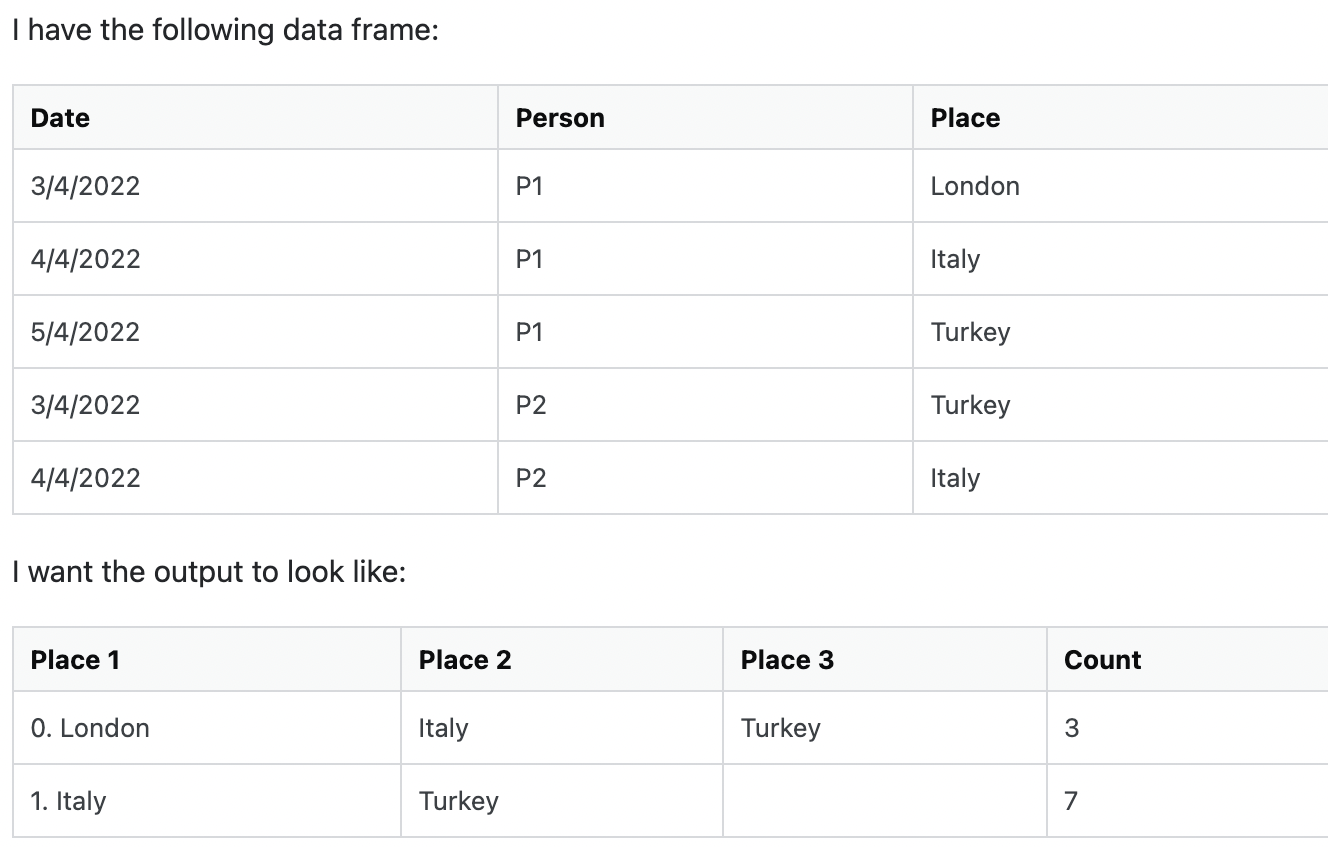Select the '0. London' cell
The image size is (1328, 847).
point(90,728)
